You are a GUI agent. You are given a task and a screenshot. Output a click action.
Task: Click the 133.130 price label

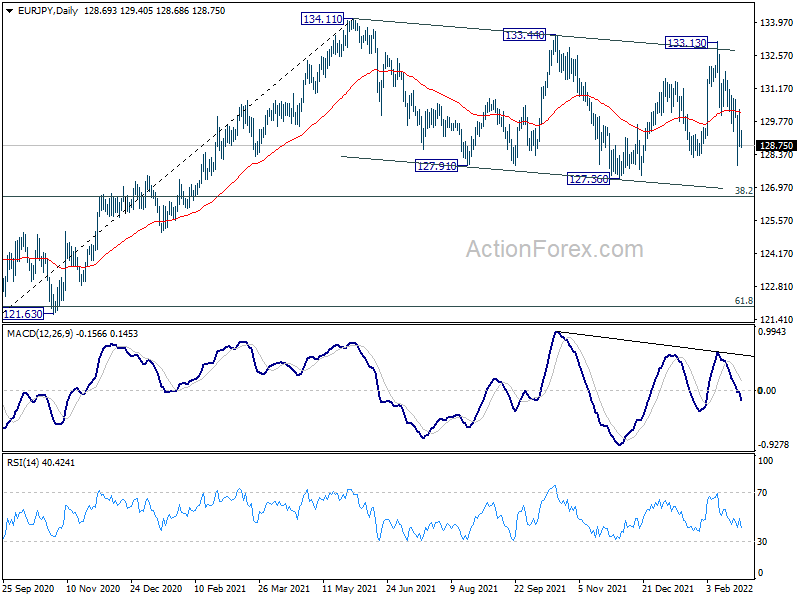[687, 43]
